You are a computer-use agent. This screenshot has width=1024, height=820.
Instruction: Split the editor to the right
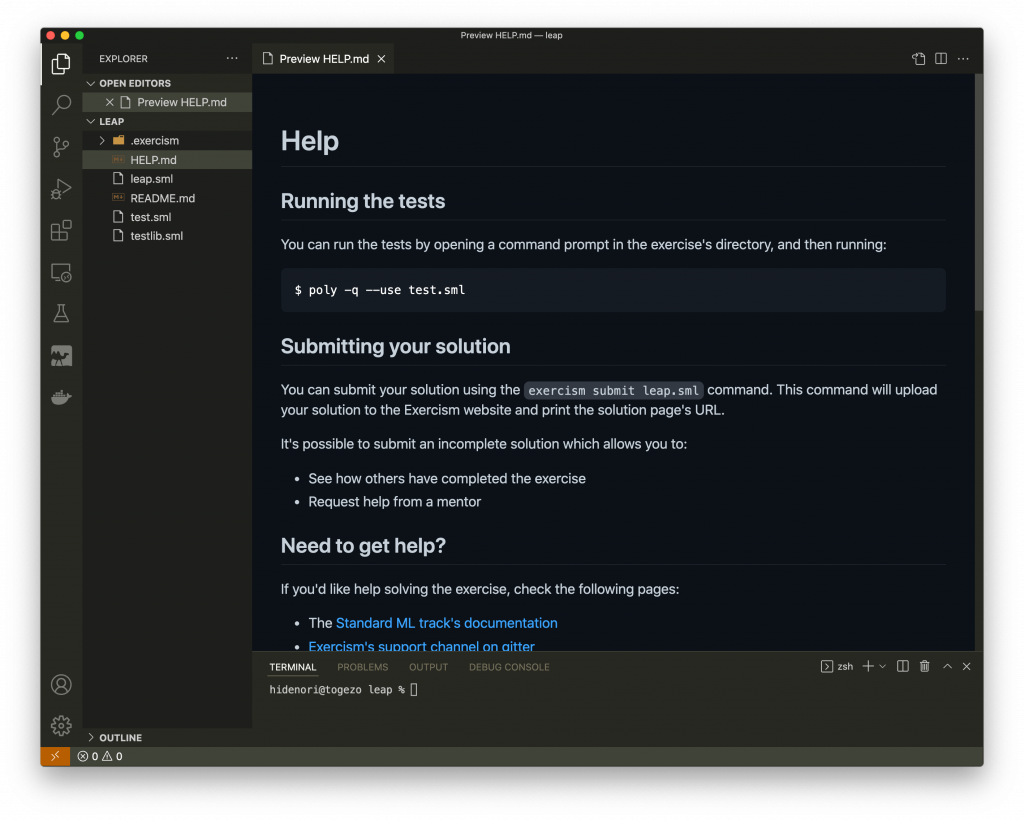[941, 59]
